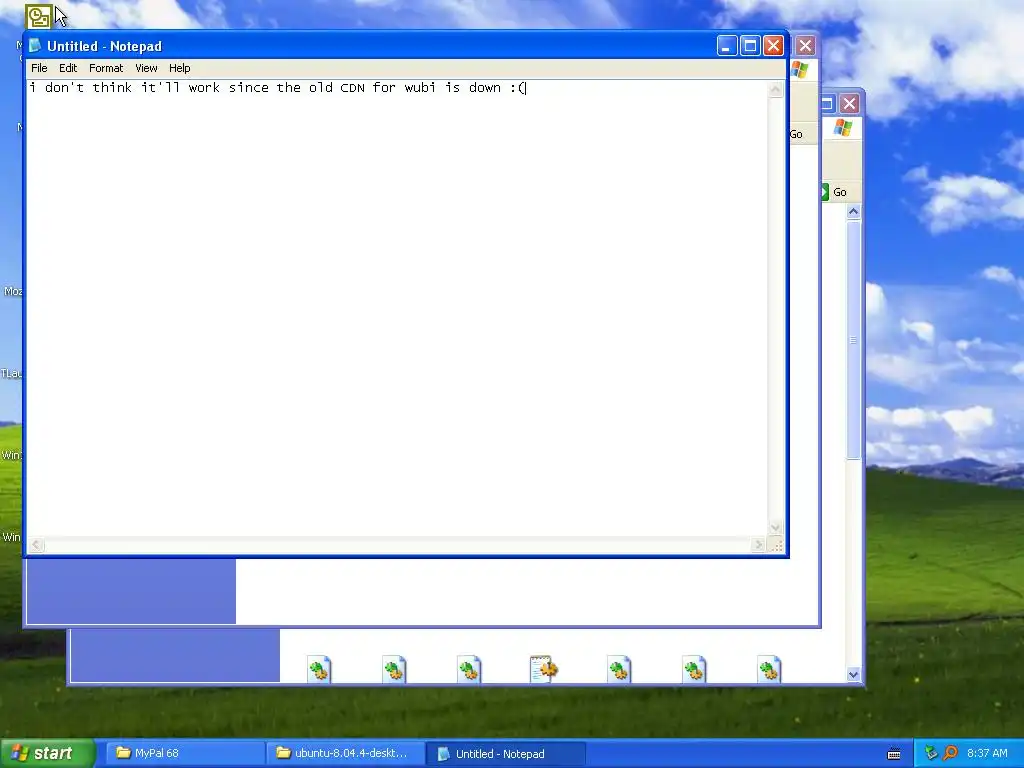Open the File menu in Notepad
Viewport: 1024px width, 768px height.
click(x=39, y=68)
